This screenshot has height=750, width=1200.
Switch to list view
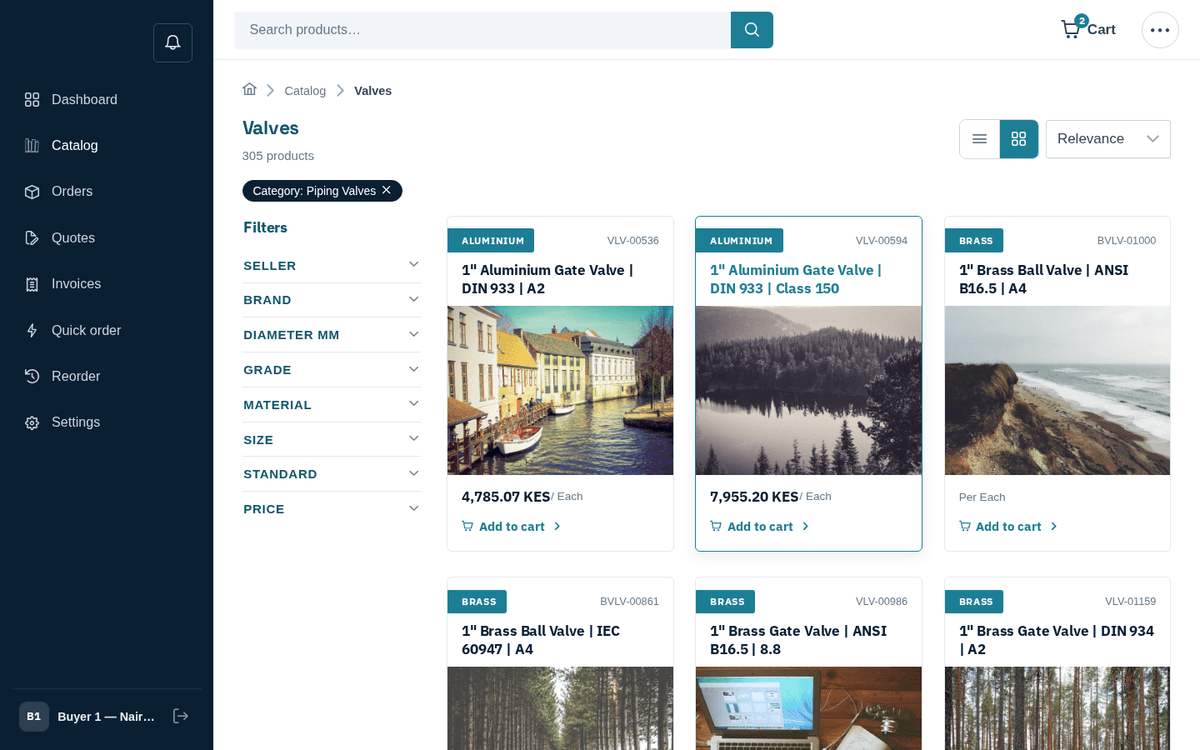[980, 139]
